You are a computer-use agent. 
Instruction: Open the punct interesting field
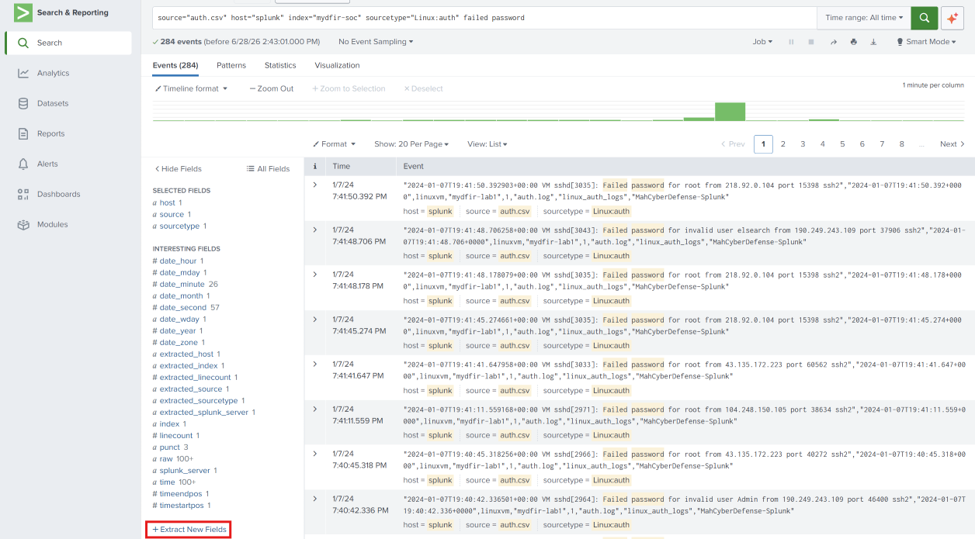(x=169, y=448)
